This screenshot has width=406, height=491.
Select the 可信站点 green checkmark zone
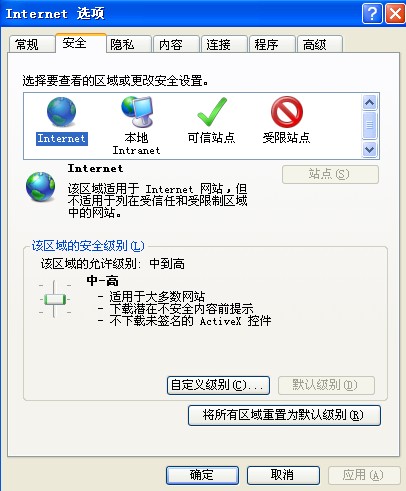[x=212, y=112]
